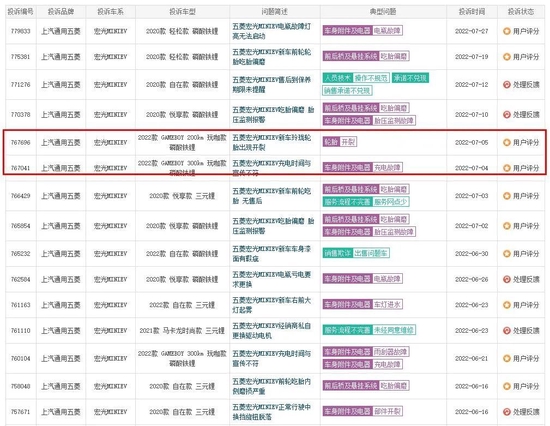Click the 用户评分 status icon for complaint 765232

[507, 253]
